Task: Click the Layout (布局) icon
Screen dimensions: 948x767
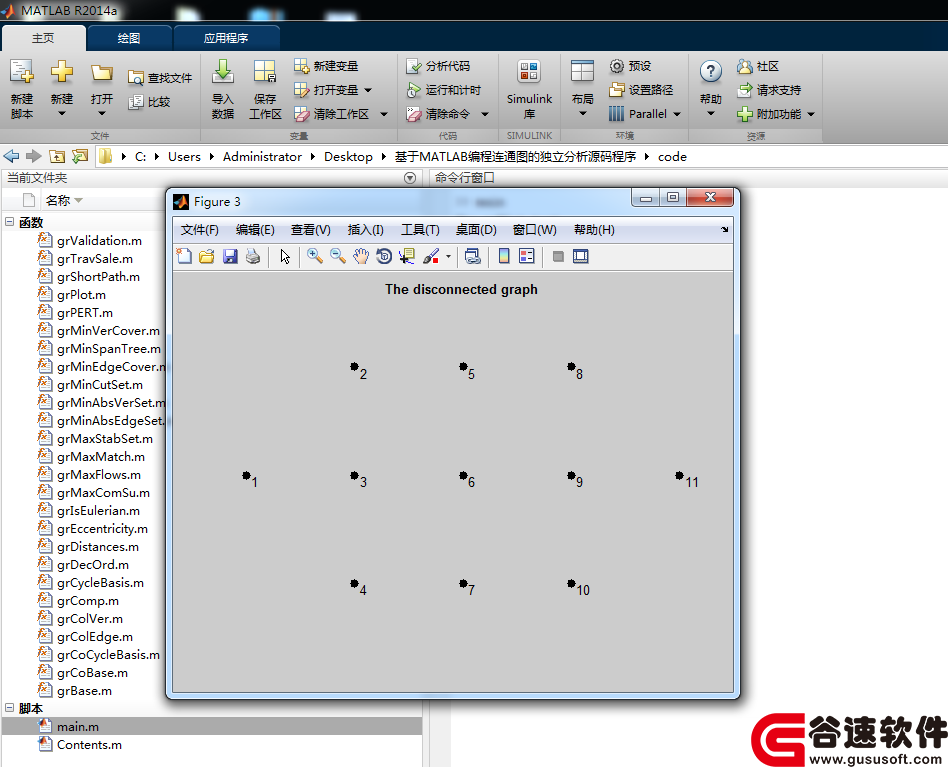Action: 582,71
